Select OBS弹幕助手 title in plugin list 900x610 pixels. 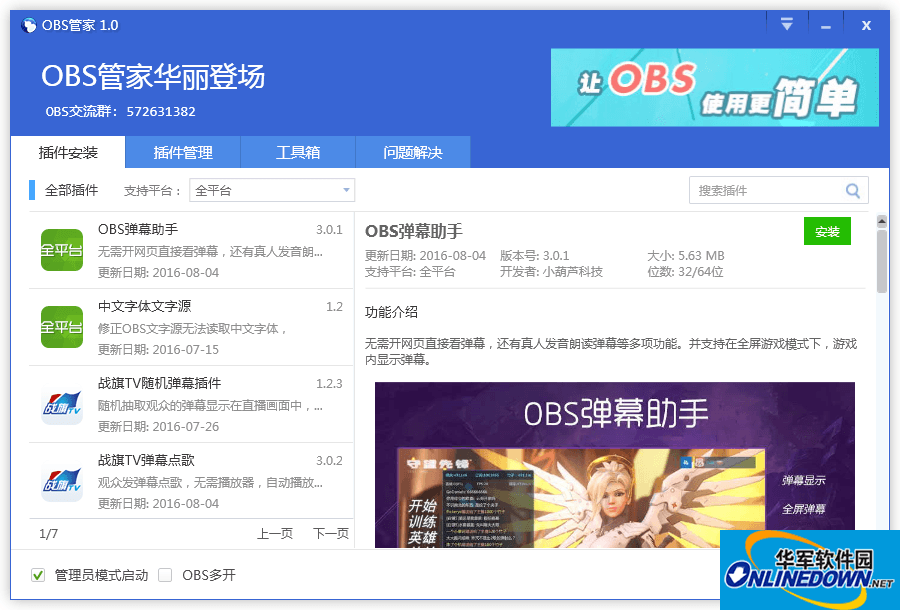(x=138, y=229)
